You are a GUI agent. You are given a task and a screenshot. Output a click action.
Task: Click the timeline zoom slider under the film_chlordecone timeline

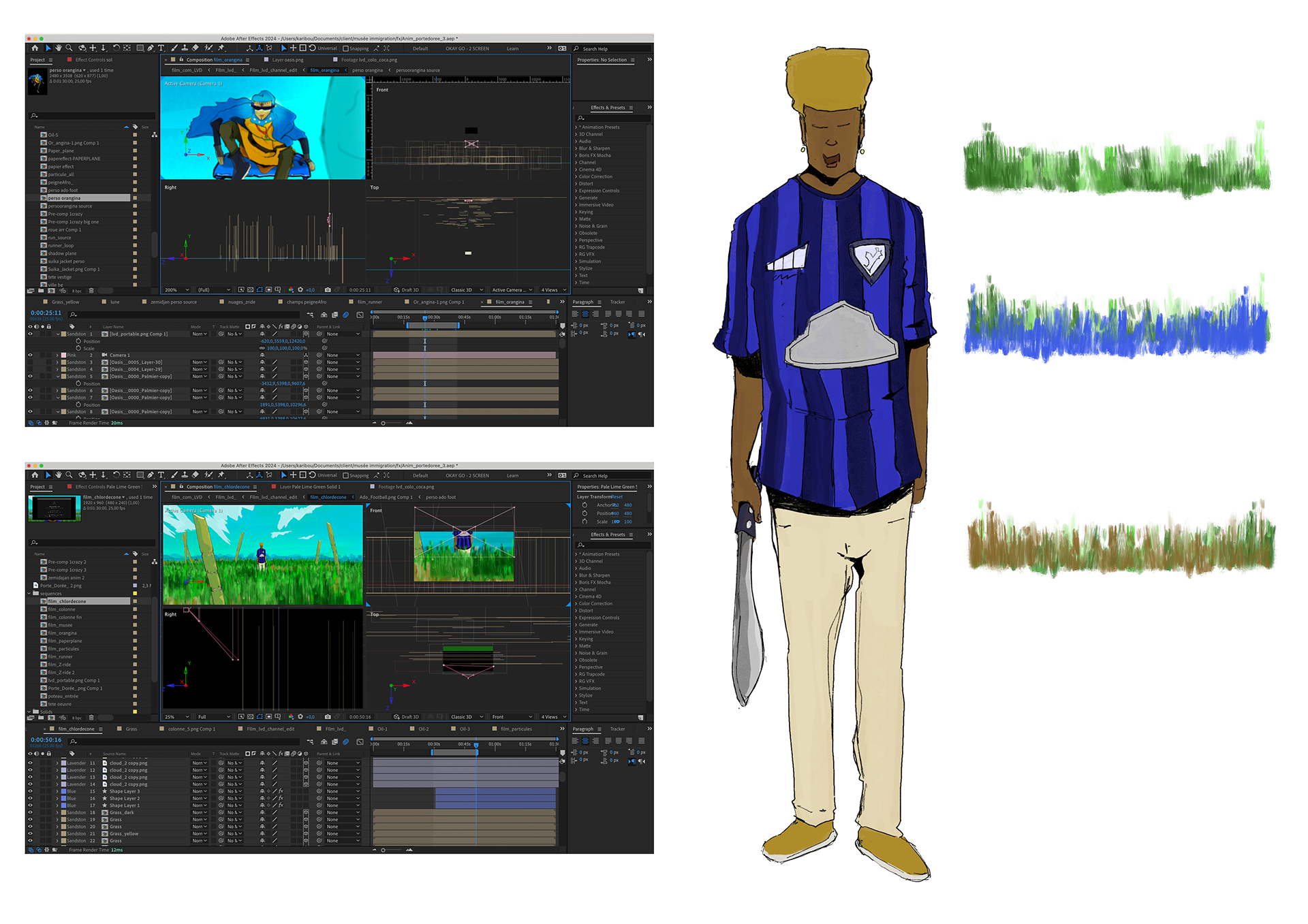[384, 850]
